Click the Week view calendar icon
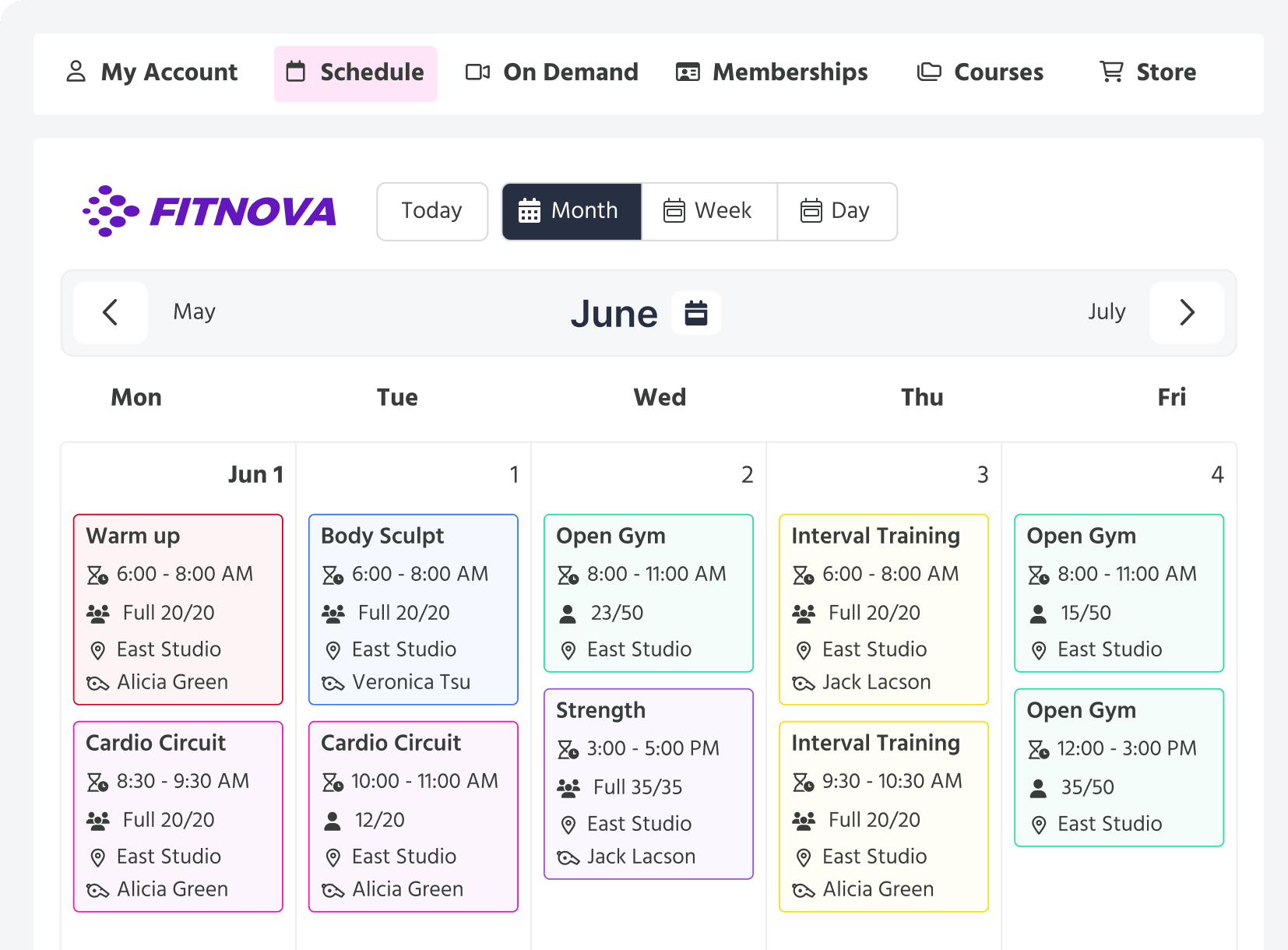The width and height of the screenshot is (1288, 950). (674, 210)
